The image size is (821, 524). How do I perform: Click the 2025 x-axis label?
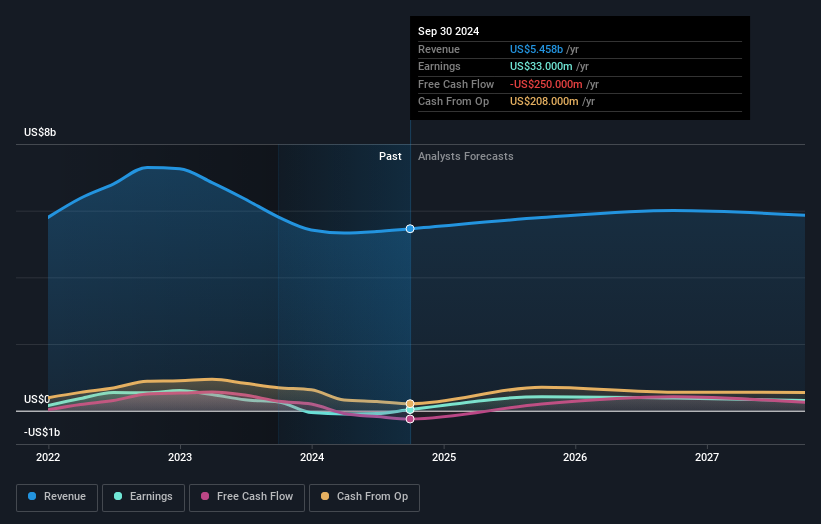point(444,458)
